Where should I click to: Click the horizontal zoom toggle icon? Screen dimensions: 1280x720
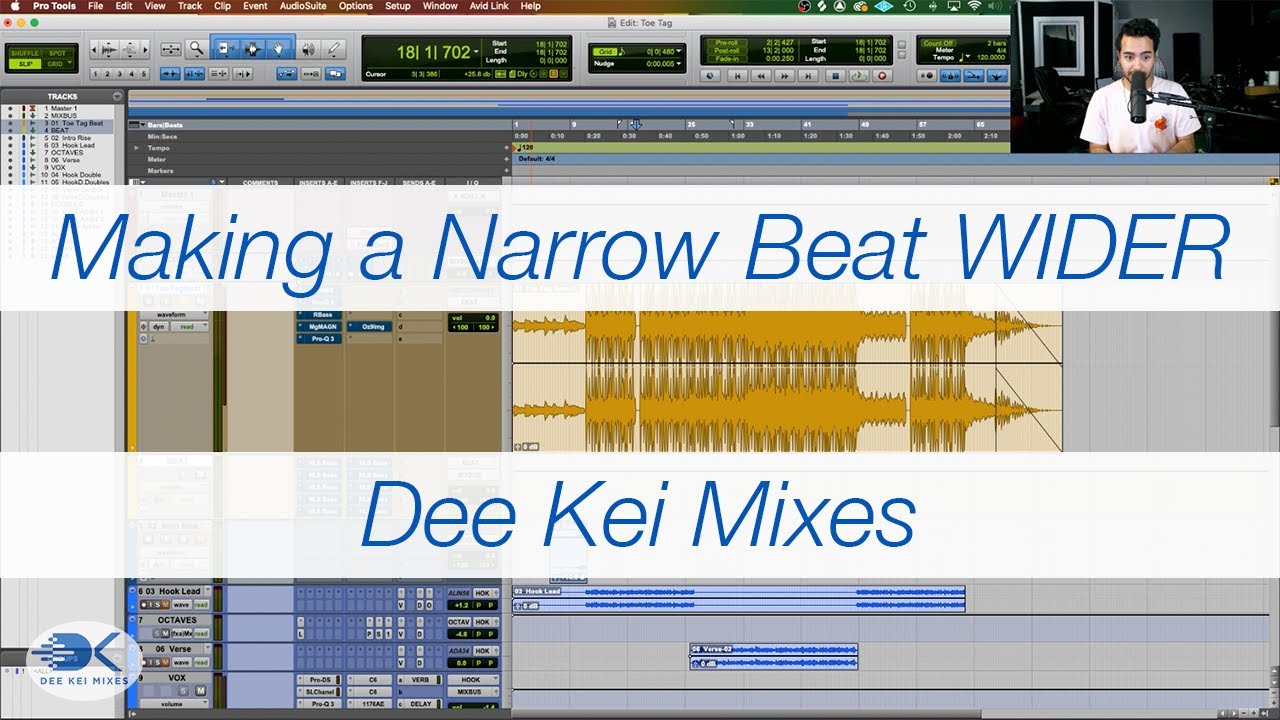[x=171, y=48]
